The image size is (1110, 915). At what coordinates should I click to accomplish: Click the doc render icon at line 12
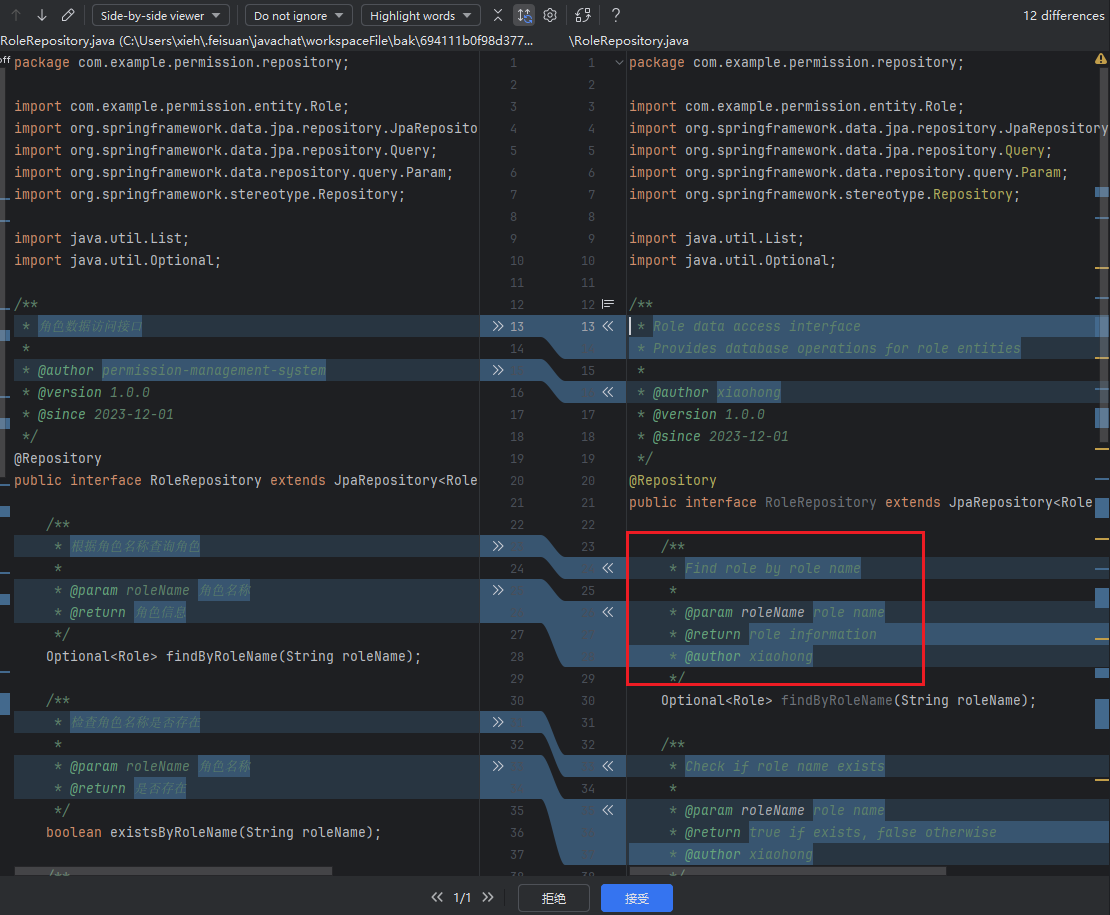pos(607,304)
